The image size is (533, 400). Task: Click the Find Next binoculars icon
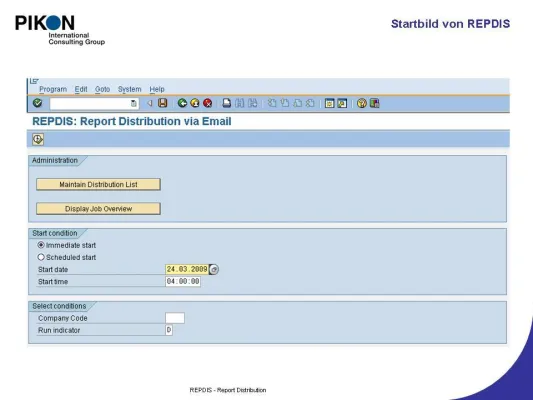click(x=253, y=103)
